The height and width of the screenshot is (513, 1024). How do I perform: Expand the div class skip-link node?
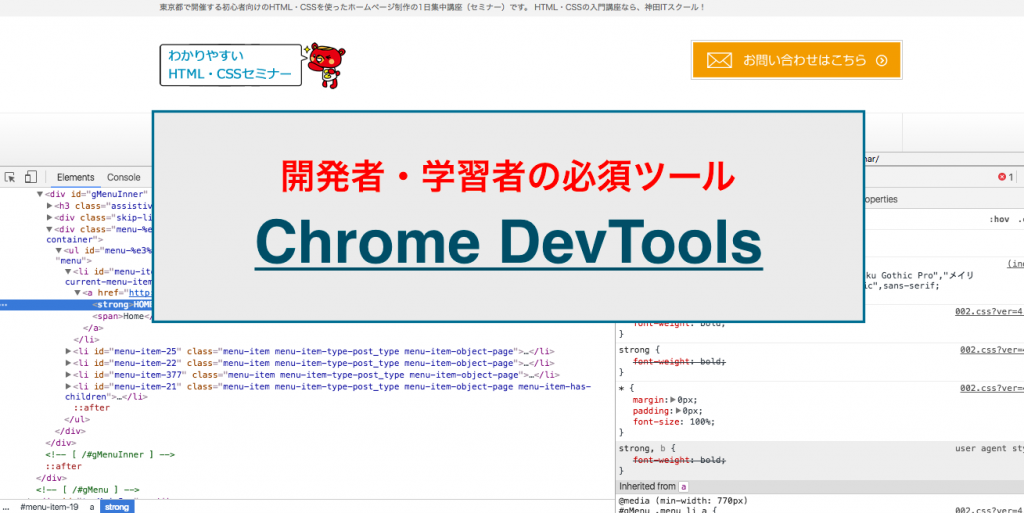click(x=50, y=217)
